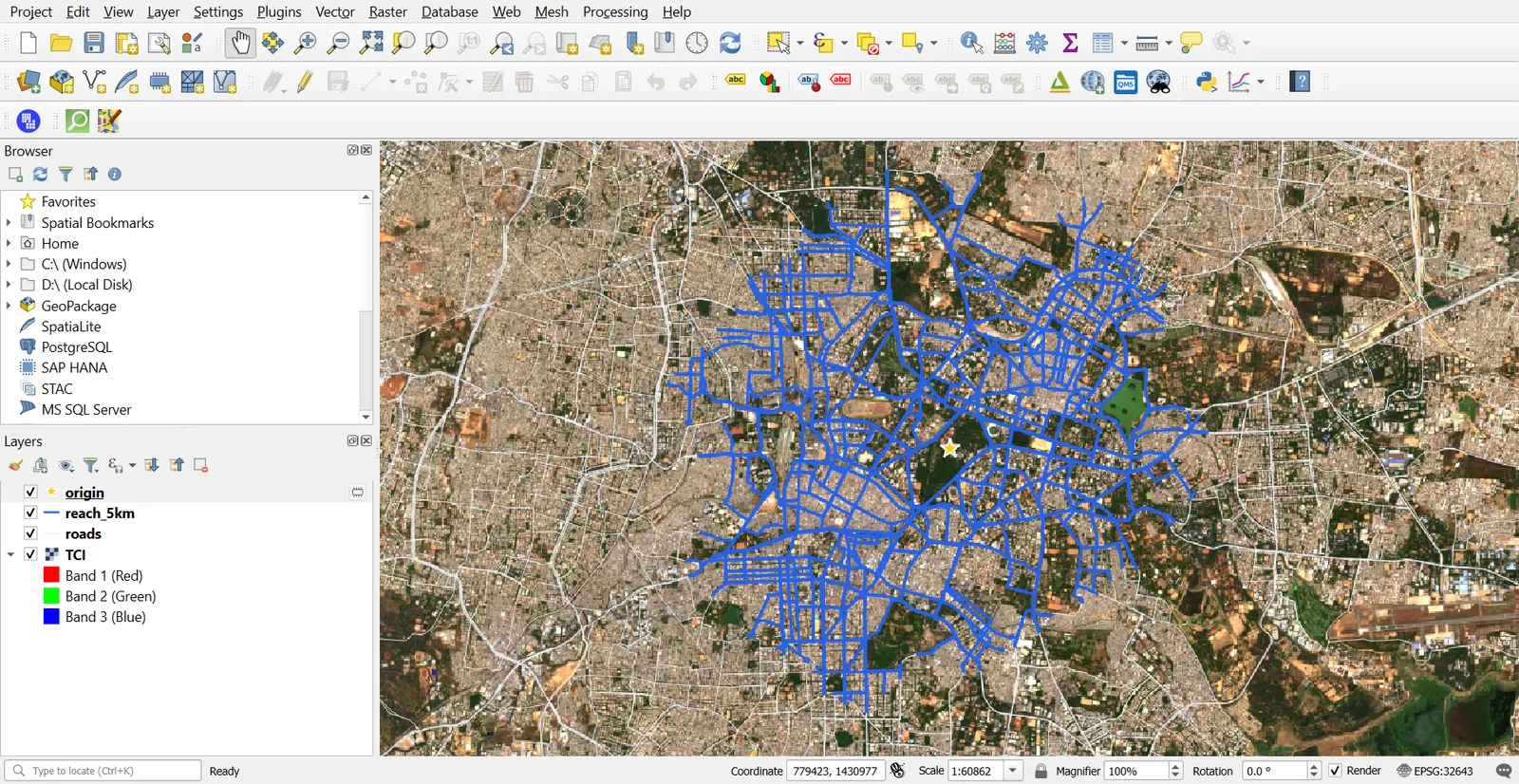Toggle the Render checkbox in status bar
The height and width of the screenshot is (784, 1519).
(x=1335, y=771)
